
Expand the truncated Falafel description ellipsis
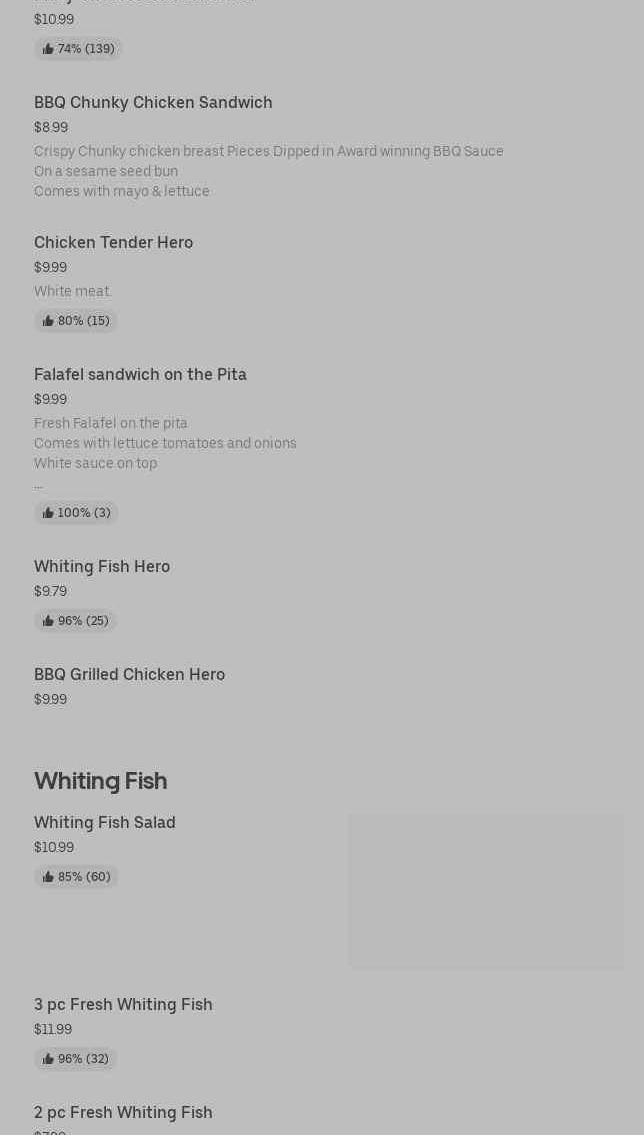pyautogui.click(x=38, y=485)
